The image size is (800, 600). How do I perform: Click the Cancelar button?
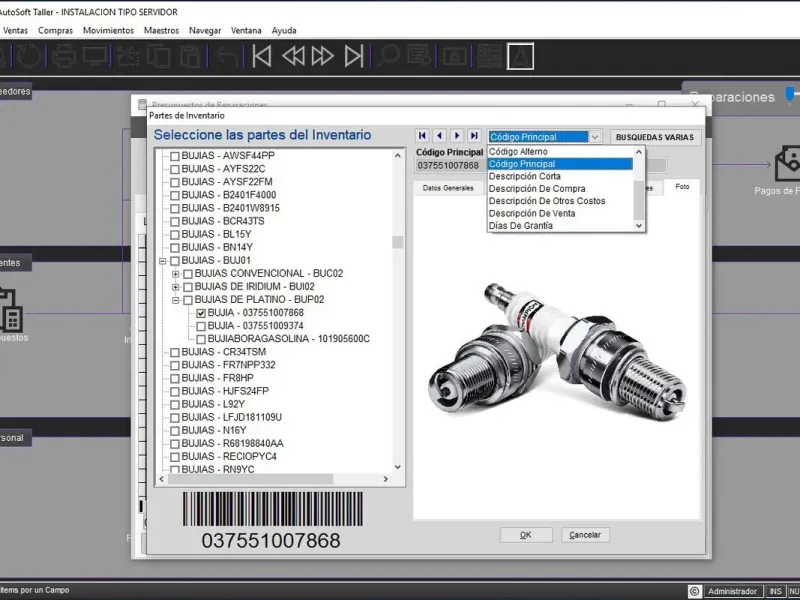point(585,535)
